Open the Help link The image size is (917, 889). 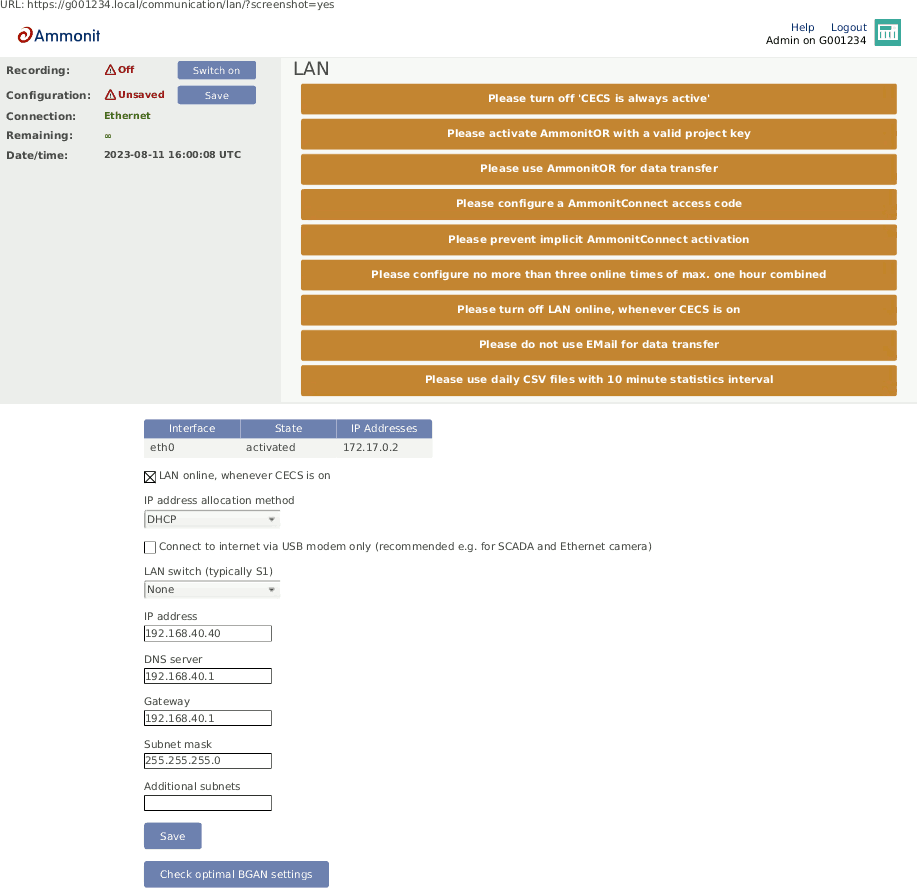(x=803, y=27)
